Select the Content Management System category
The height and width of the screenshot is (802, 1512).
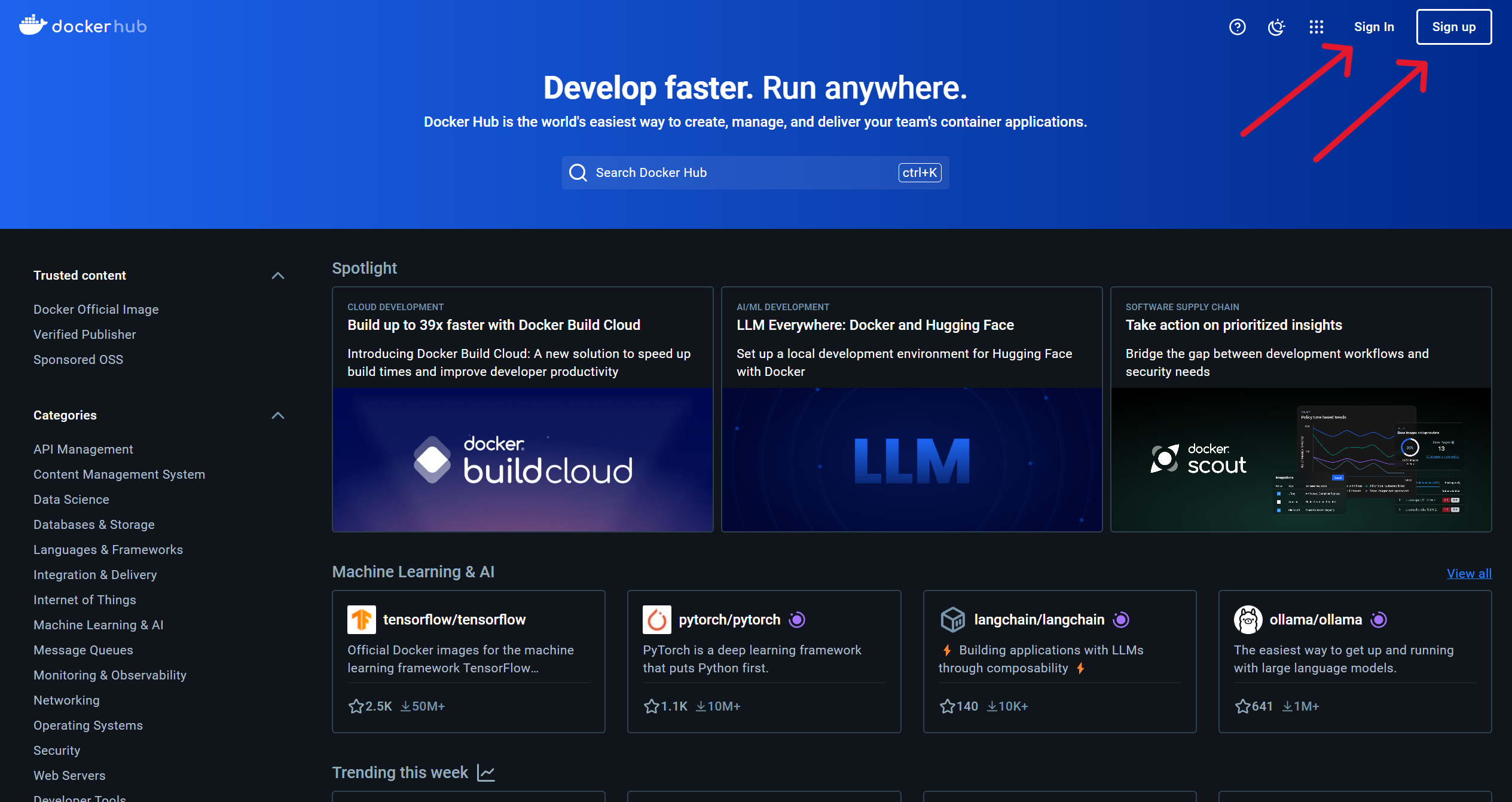120,475
